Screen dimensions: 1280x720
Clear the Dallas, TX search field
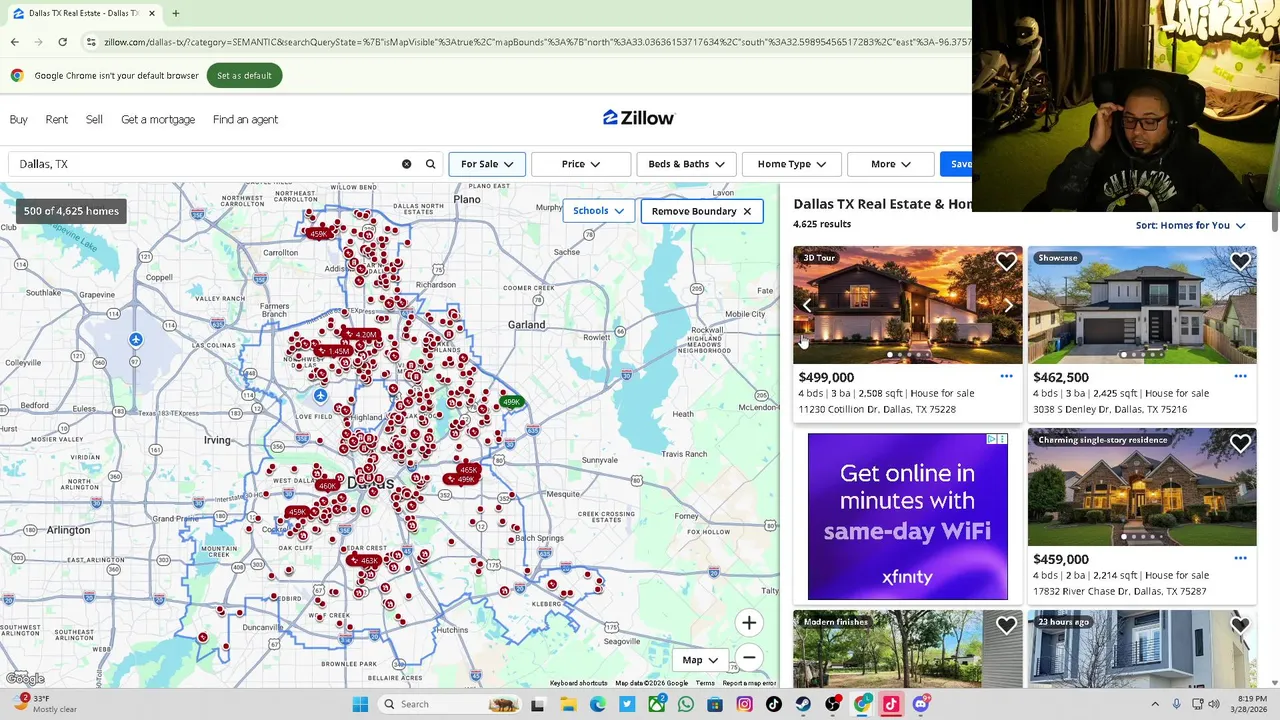[406, 164]
